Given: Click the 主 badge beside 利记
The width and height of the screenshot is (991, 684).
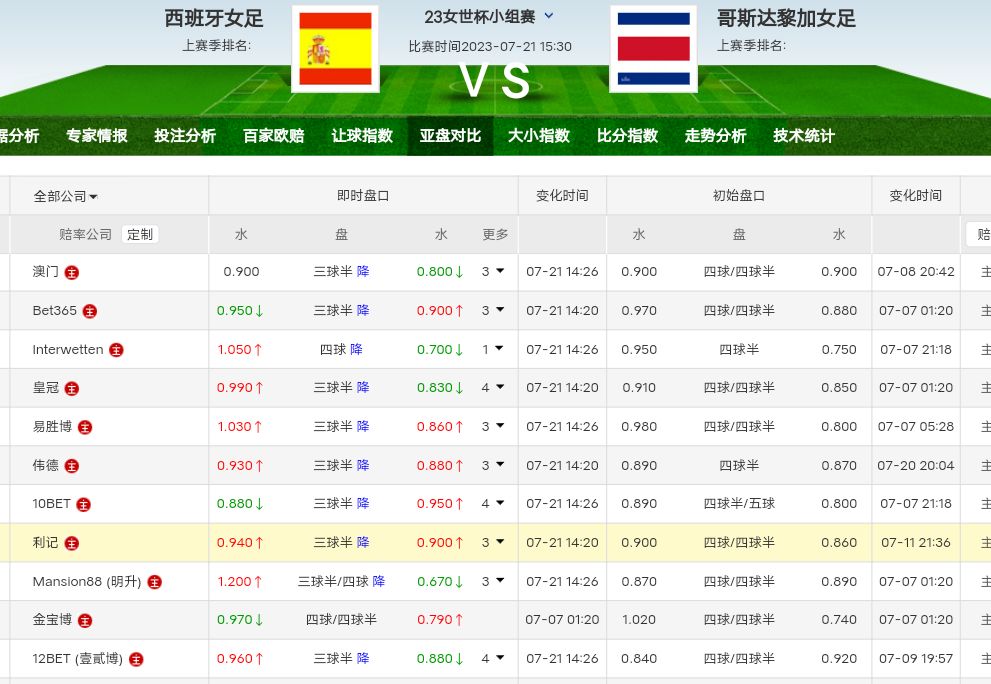Looking at the screenshot, I should (72, 543).
